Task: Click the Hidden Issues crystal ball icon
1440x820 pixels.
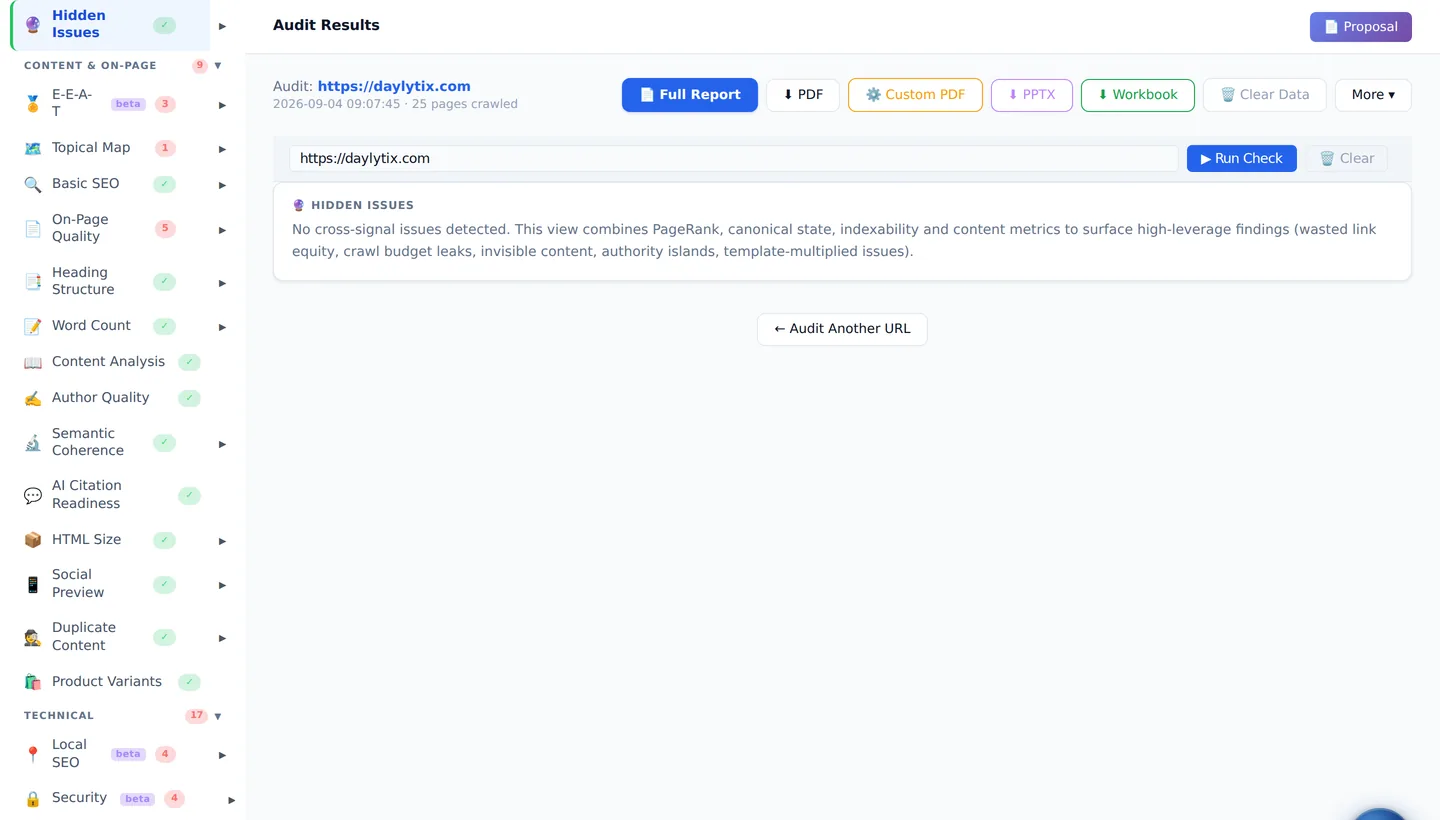Action: click(33, 24)
